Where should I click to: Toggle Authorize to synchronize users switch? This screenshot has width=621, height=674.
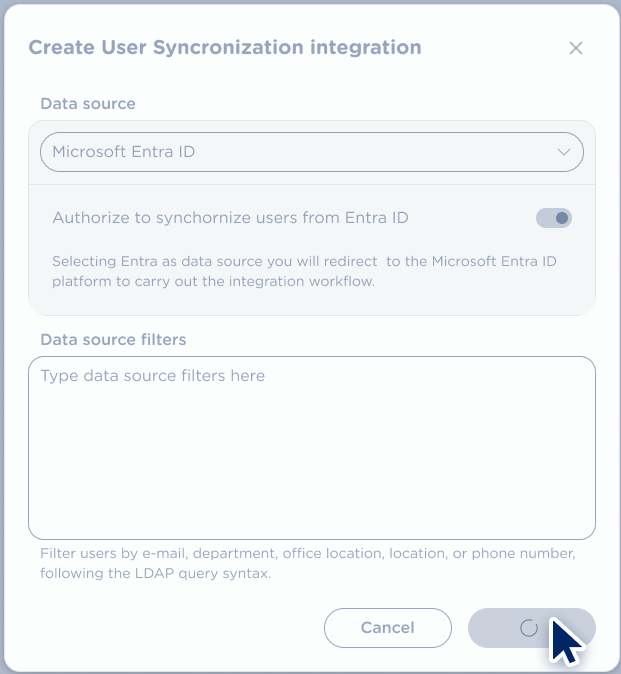point(554,218)
